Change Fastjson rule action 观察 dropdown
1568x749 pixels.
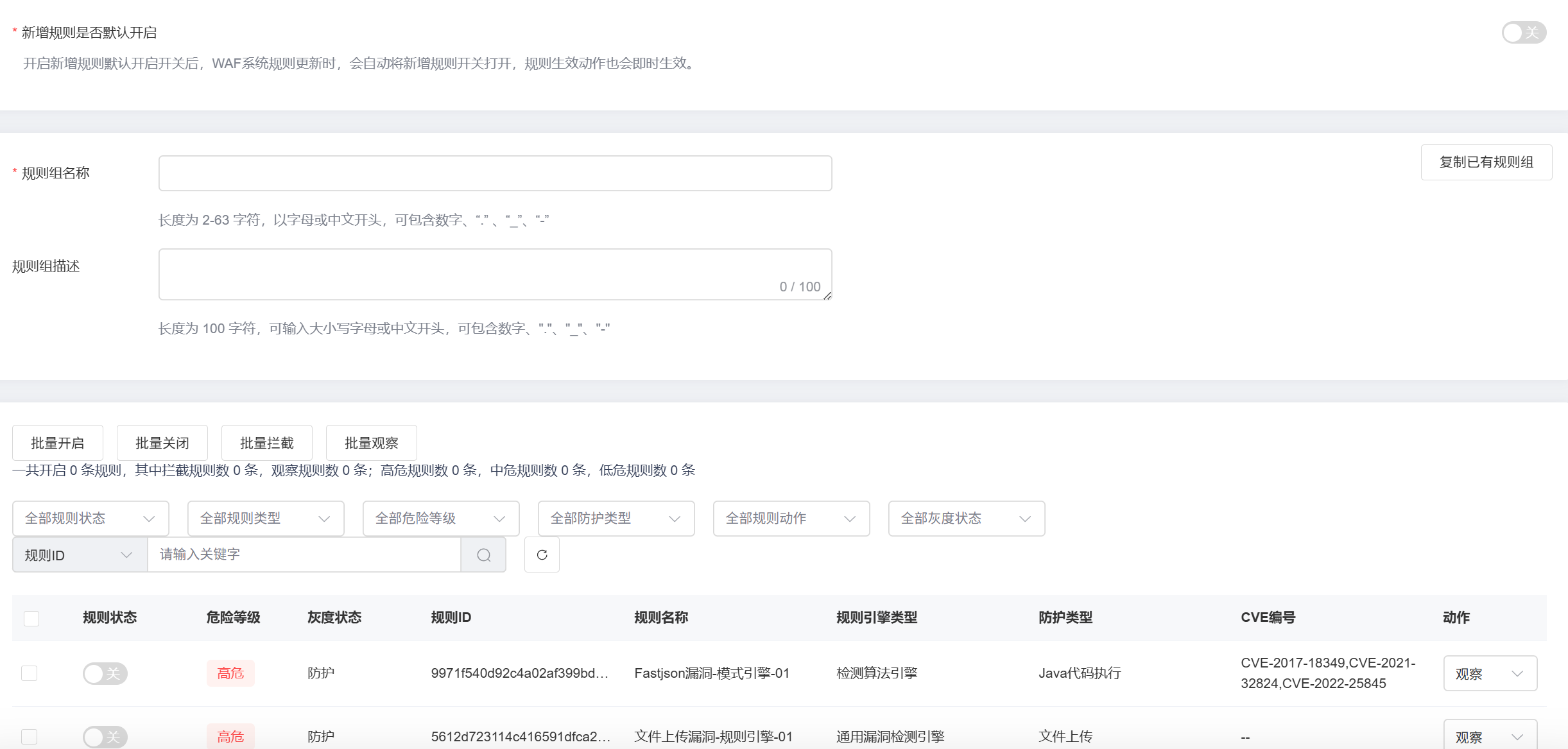point(1490,673)
